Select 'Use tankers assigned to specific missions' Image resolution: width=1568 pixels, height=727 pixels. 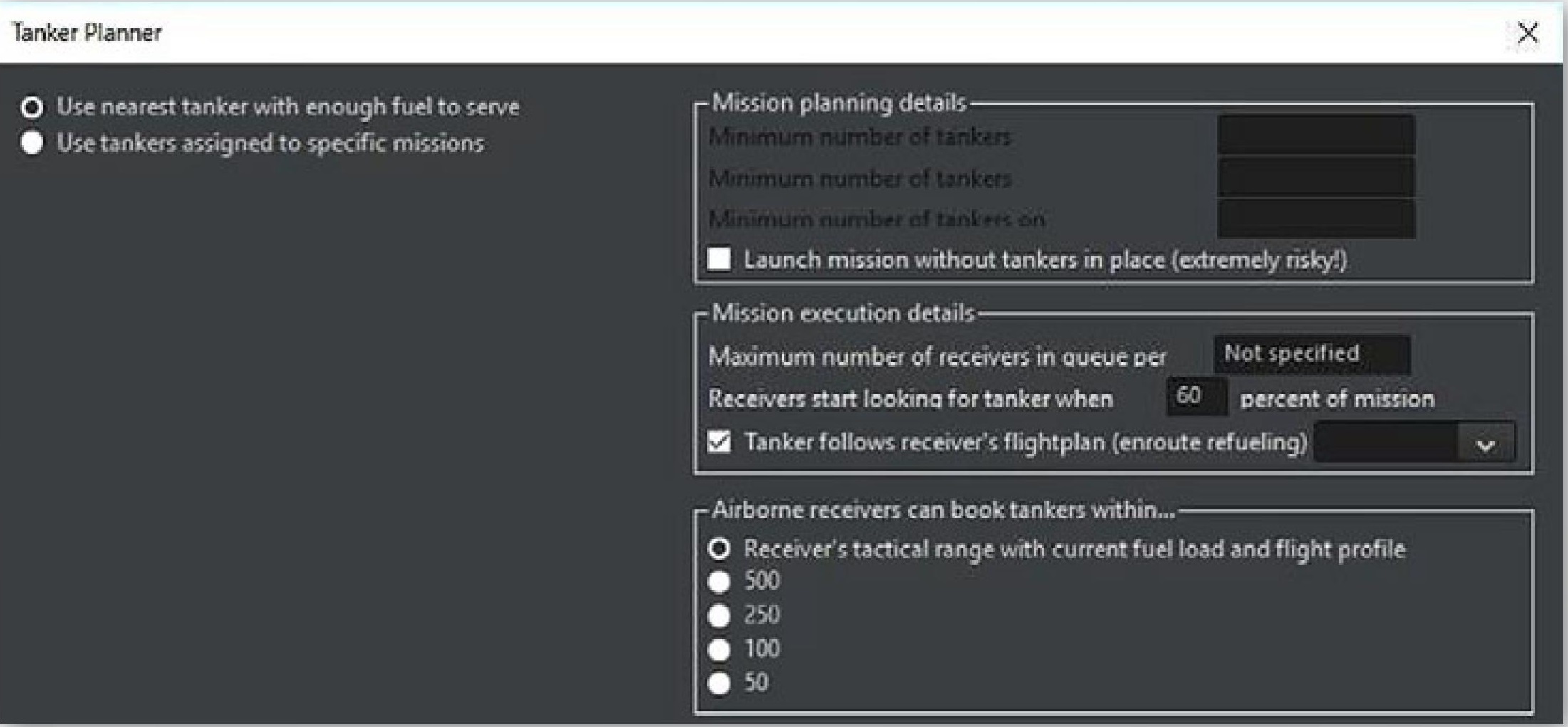32,143
